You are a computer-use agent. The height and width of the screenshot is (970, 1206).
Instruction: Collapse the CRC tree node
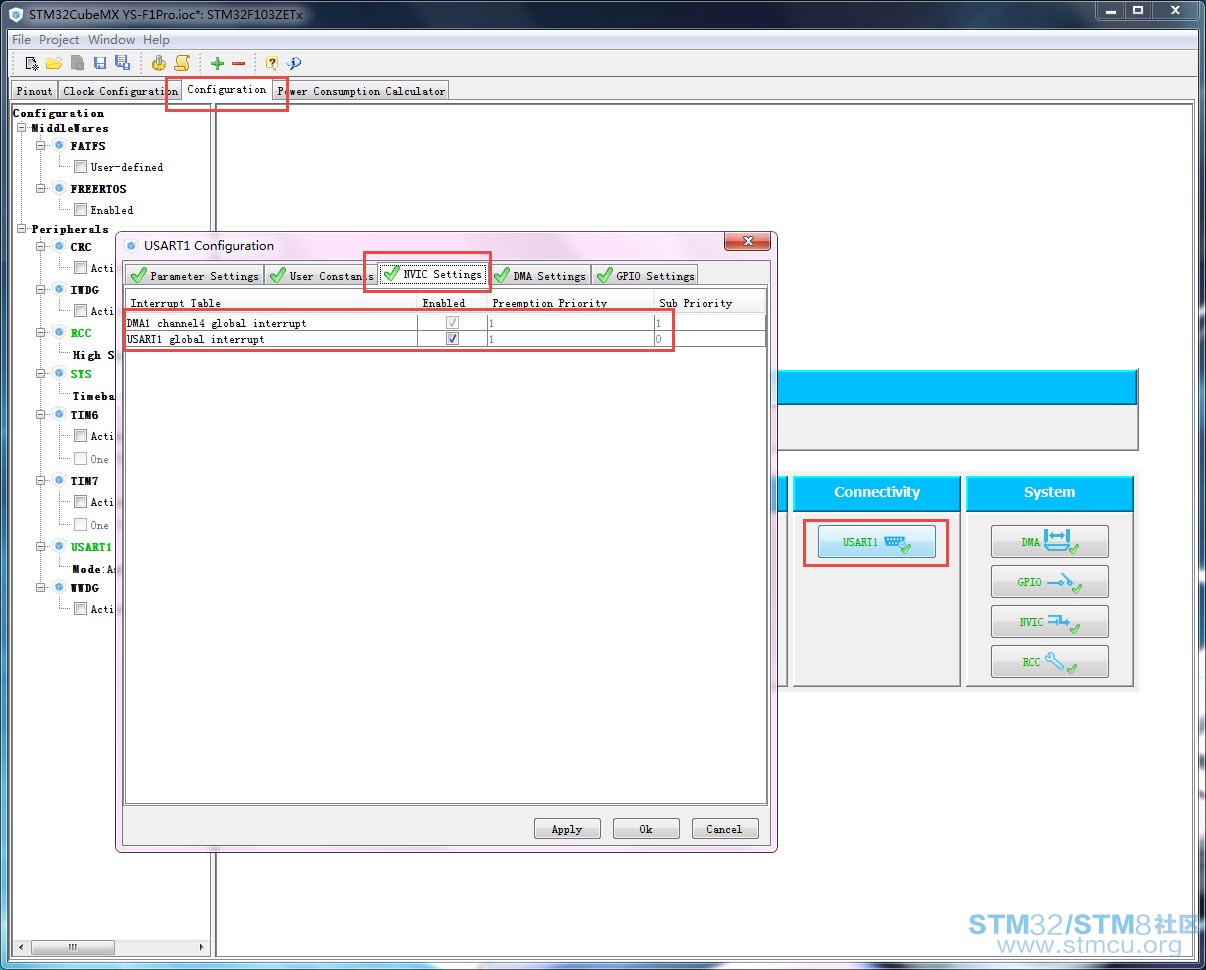[x=42, y=247]
